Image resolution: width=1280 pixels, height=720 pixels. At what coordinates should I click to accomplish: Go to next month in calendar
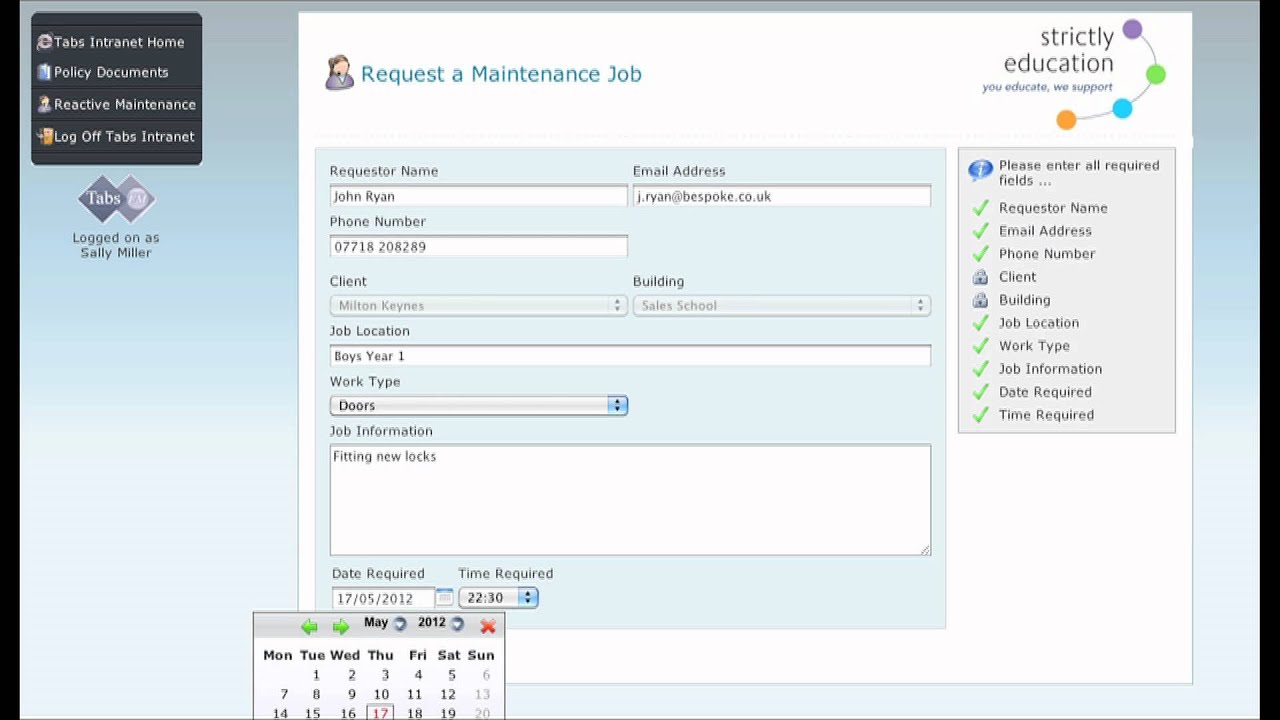(341, 626)
